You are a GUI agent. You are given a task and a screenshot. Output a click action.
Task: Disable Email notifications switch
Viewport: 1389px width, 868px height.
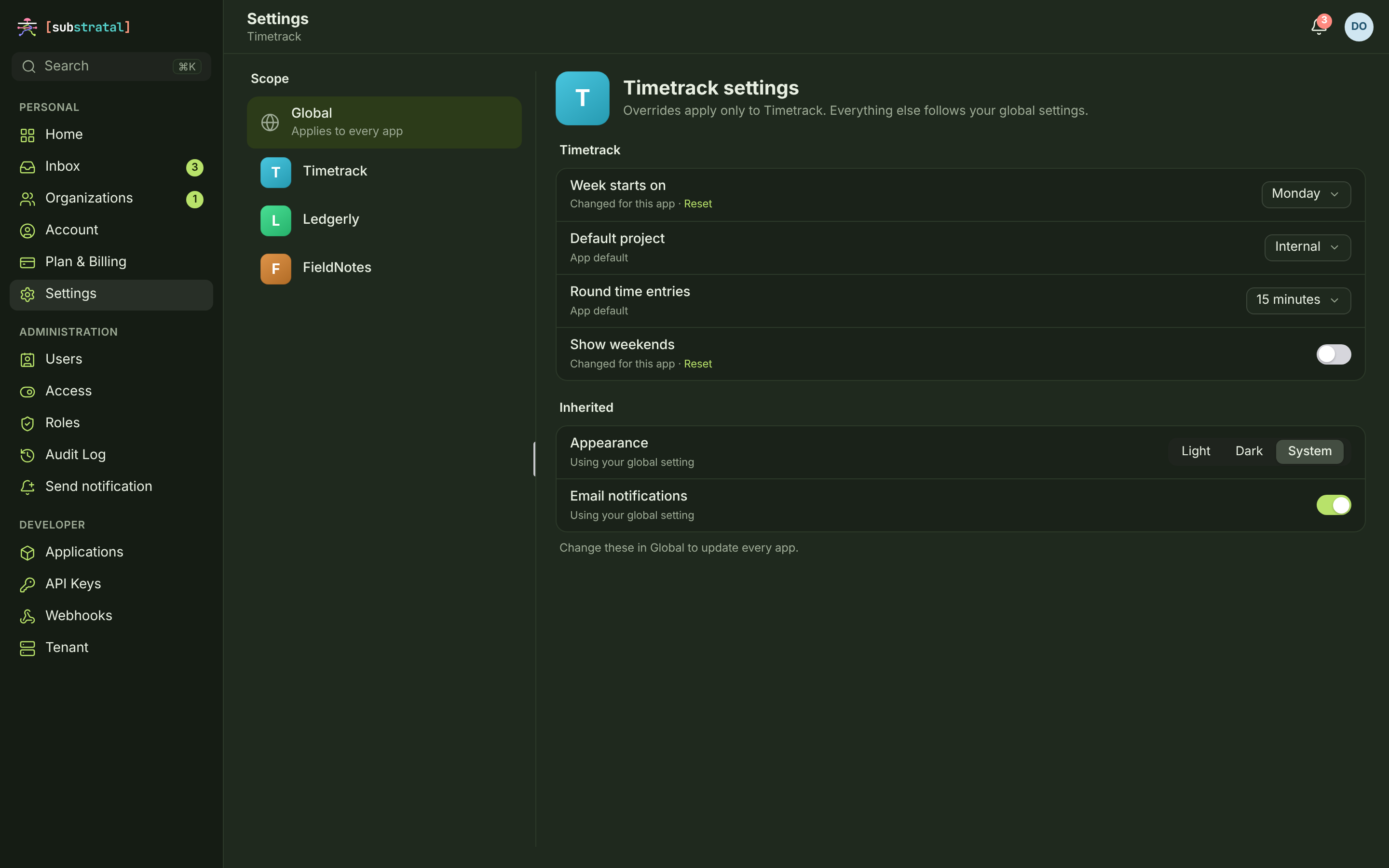1334,505
